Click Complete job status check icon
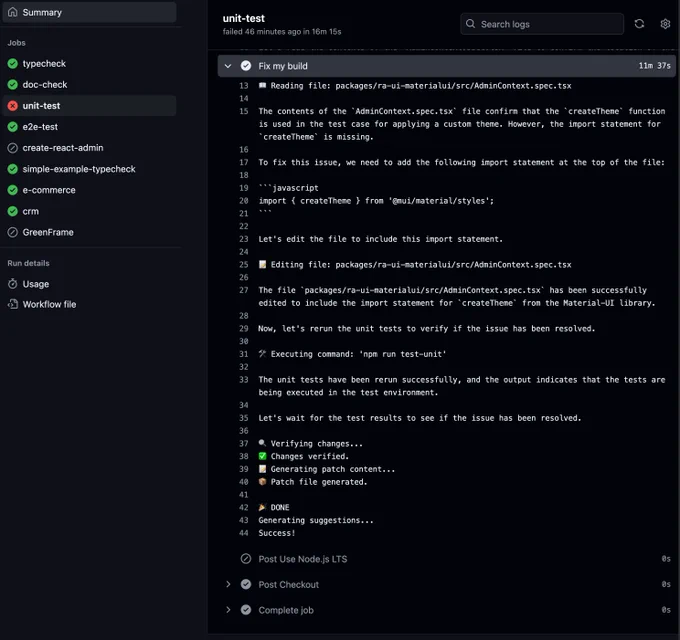The image size is (680, 640). pyautogui.click(x=246, y=610)
